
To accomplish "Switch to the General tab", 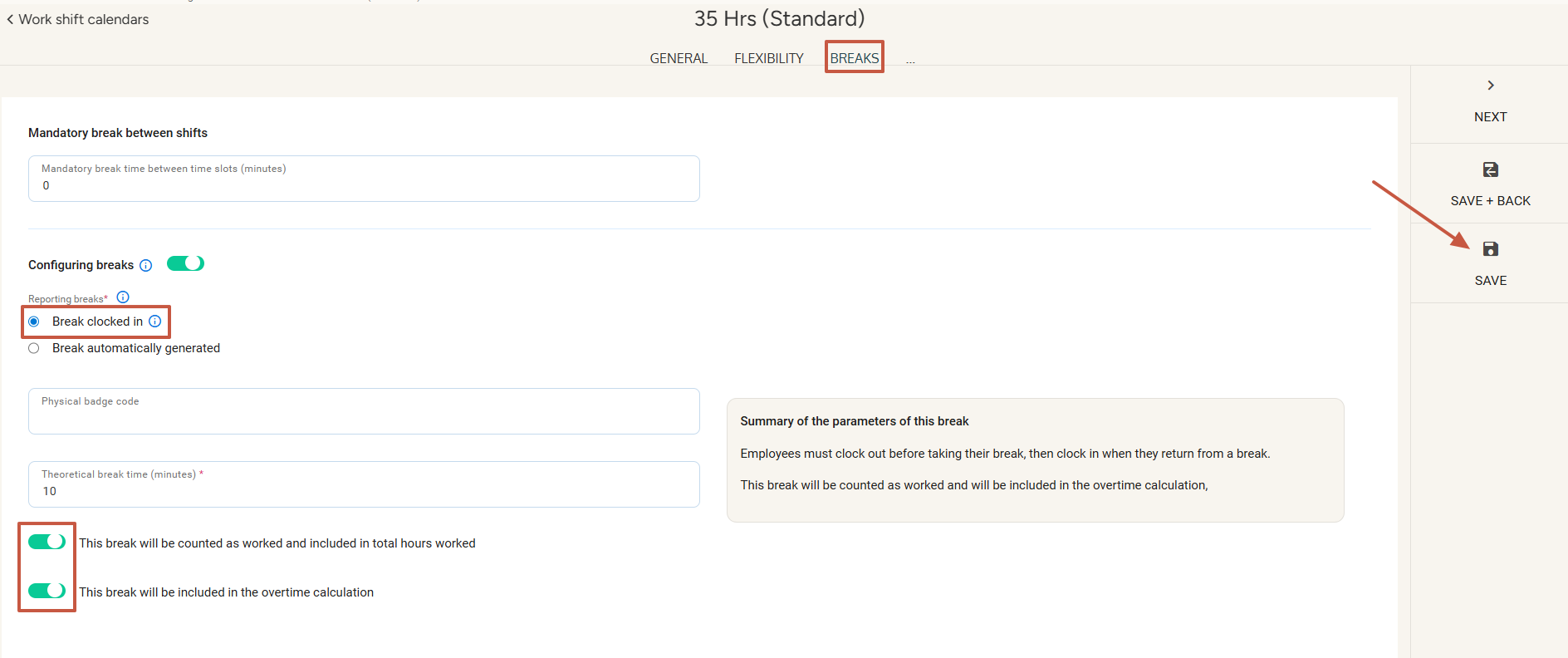I will point(679,58).
